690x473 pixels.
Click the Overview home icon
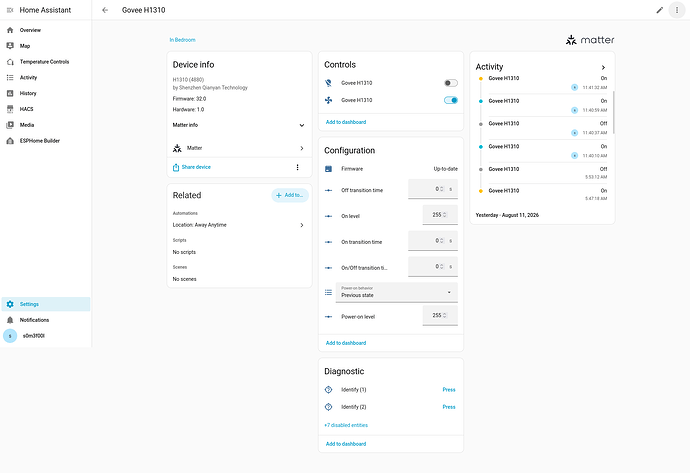tap(10, 30)
